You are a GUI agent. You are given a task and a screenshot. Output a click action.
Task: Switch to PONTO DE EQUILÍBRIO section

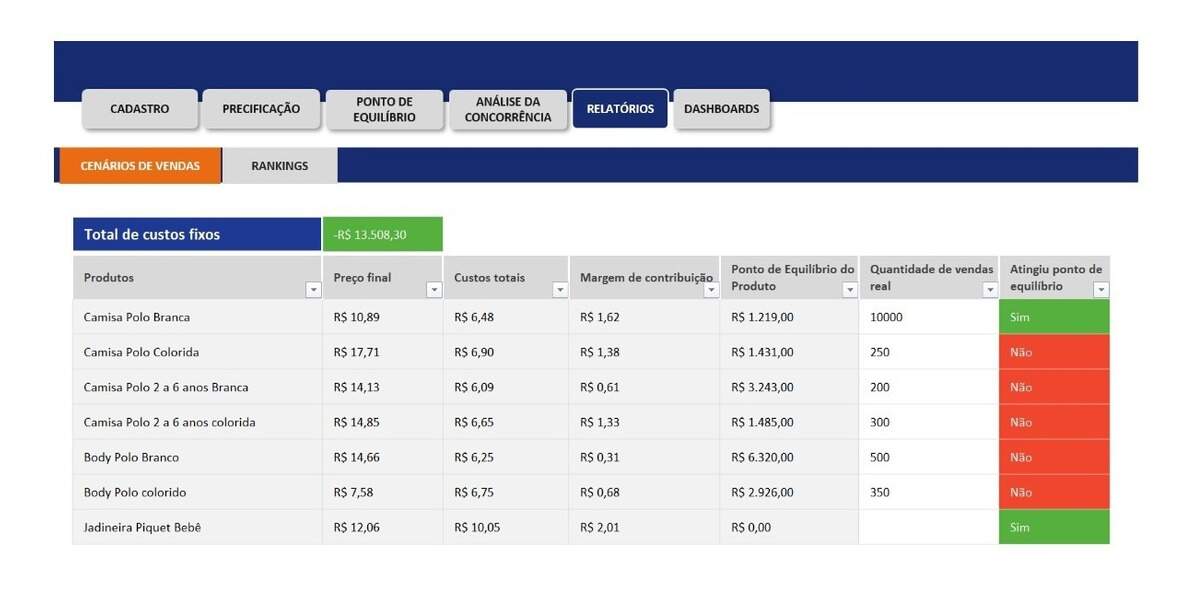pos(384,109)
